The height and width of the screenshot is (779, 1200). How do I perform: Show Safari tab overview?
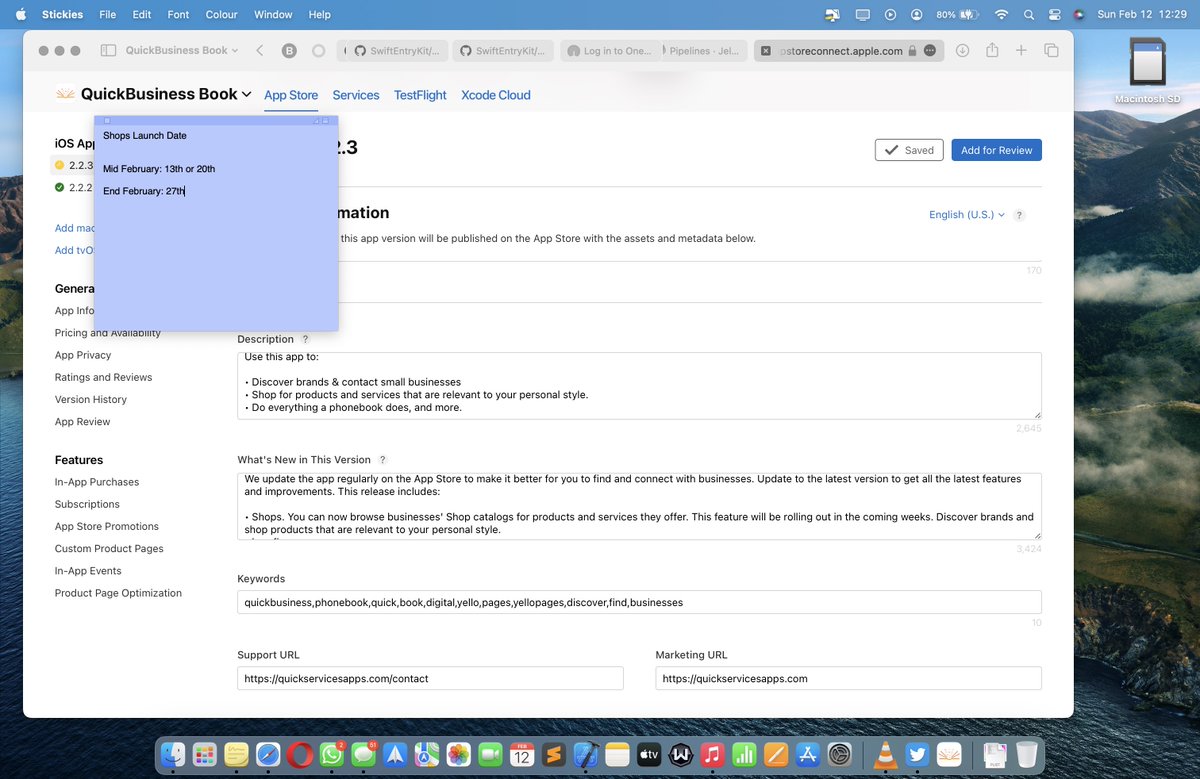[1051, 50]
